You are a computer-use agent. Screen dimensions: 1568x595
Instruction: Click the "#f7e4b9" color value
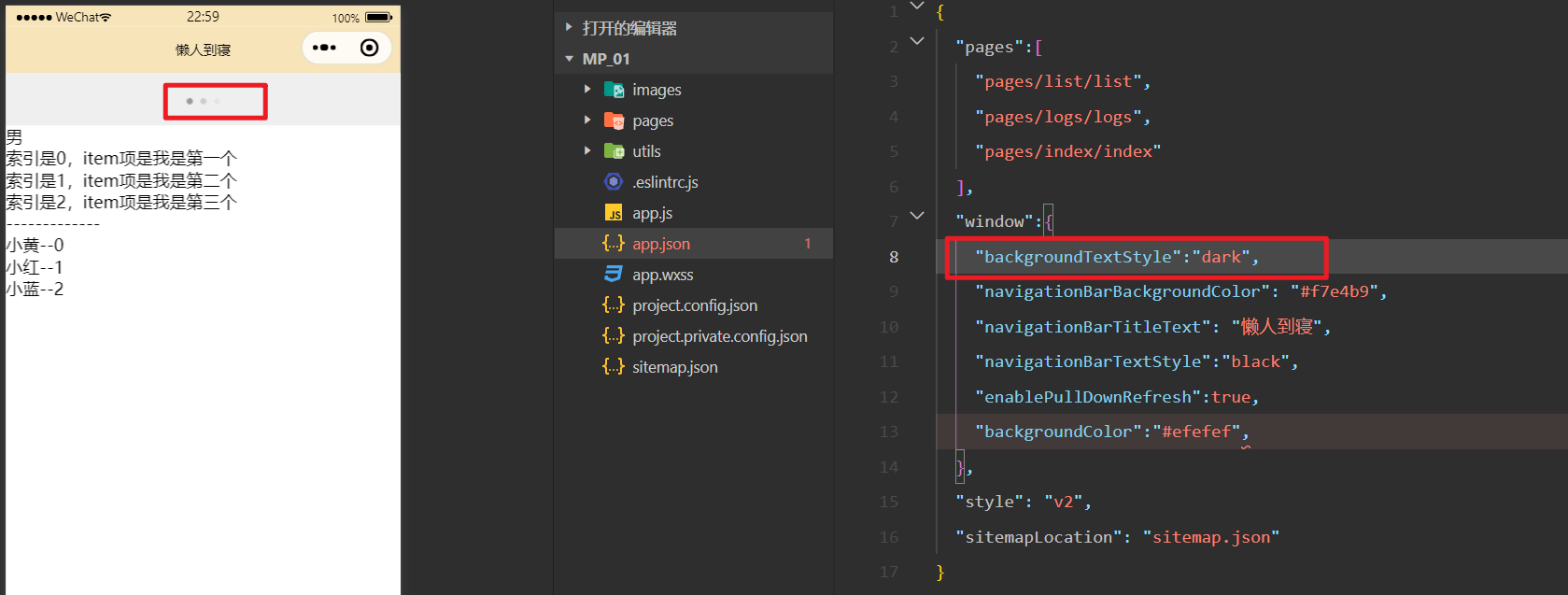pyautogui.click(x=1335, y=291)
